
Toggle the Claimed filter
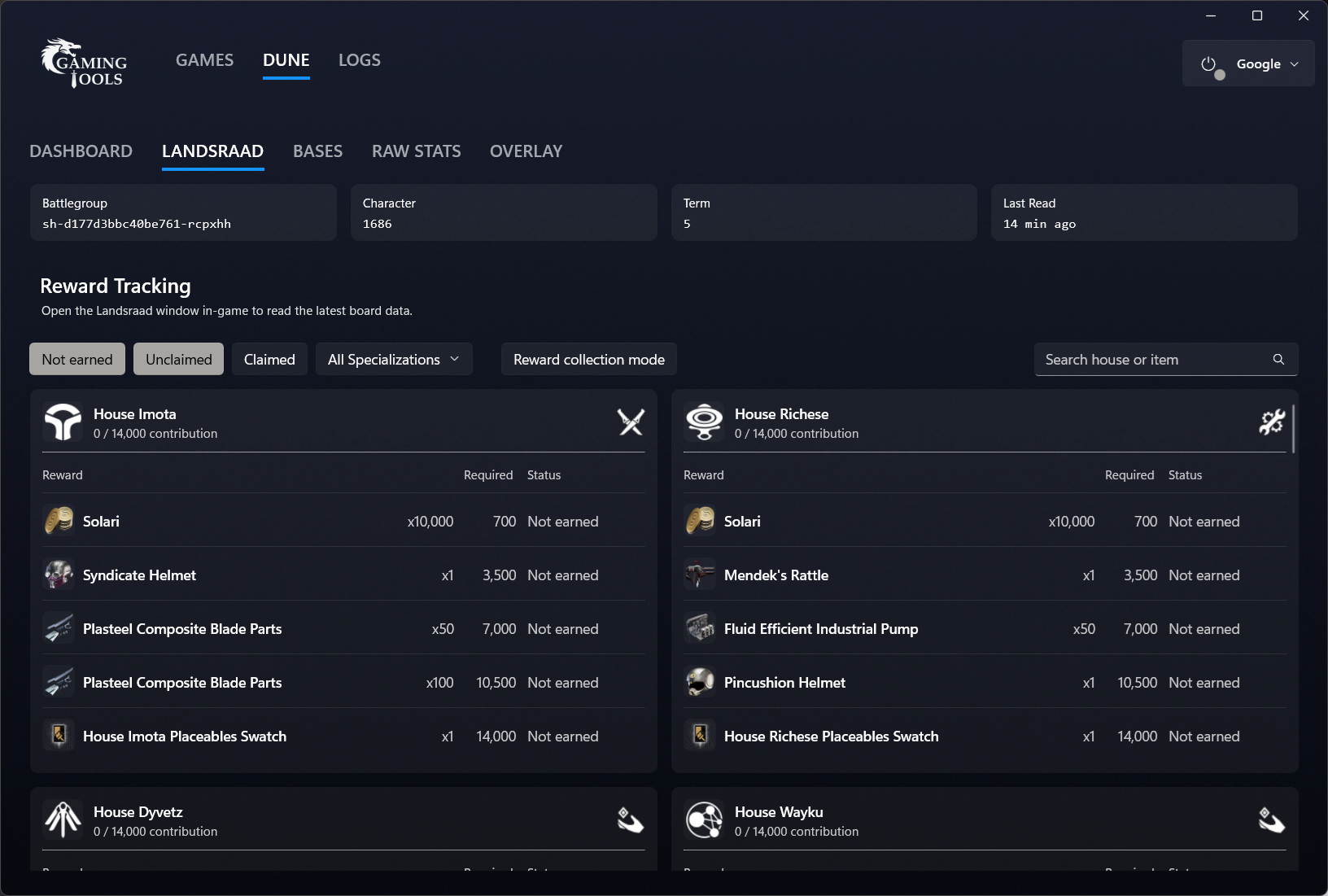(x=269, y=359)
